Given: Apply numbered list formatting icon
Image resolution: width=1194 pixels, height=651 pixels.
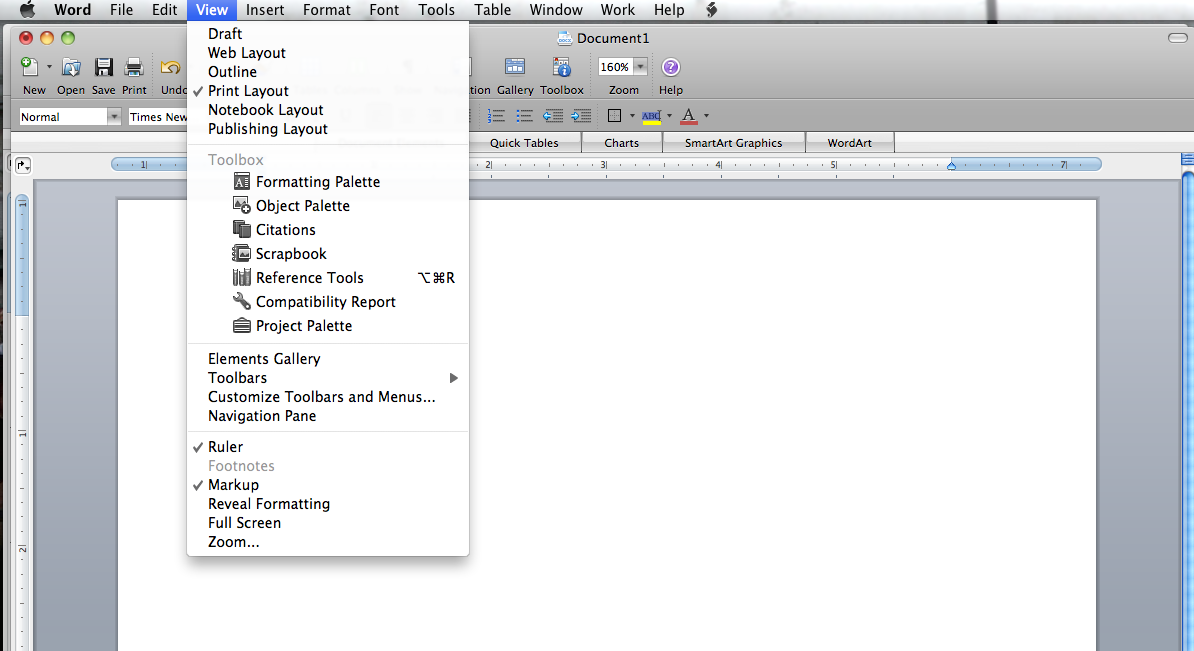Looking at the screenshot, I should click(496, 116).
